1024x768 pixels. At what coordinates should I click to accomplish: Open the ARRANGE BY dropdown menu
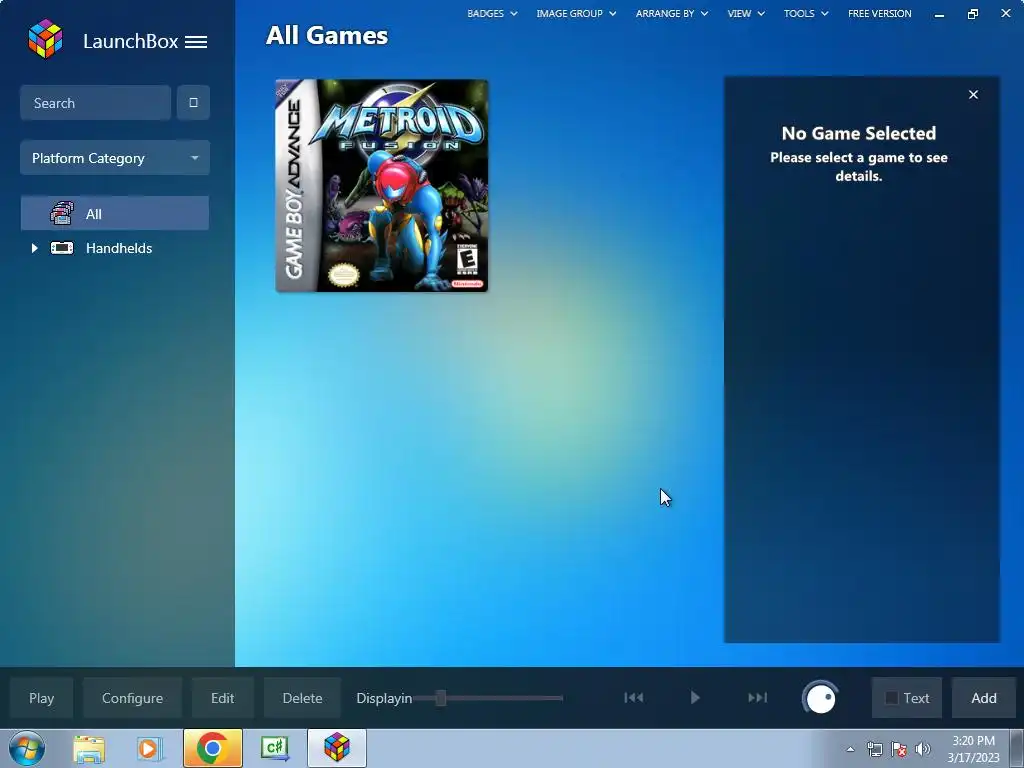coord(671,13)
